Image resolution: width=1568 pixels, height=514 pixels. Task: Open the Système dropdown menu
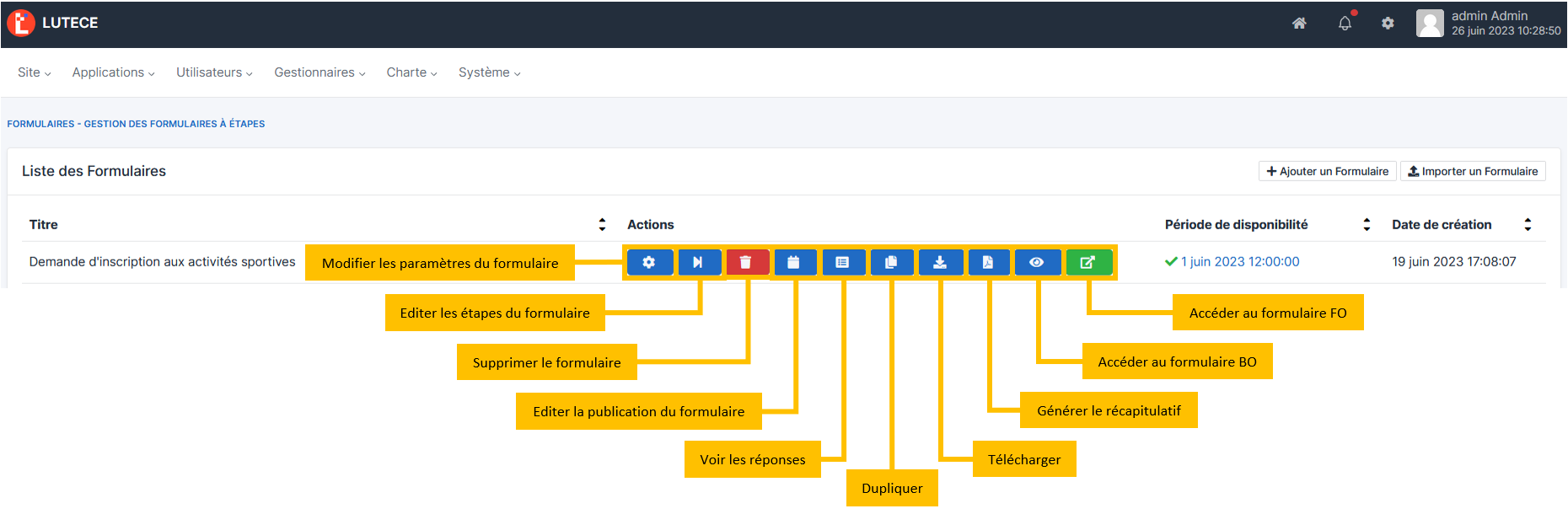(x=489, y=72)
